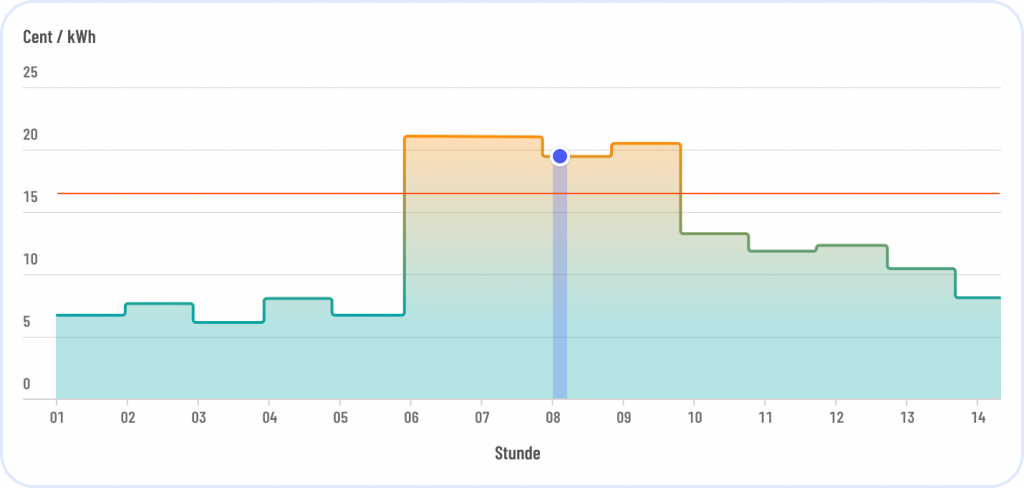Click the "Stunde" axis title

(518, 453)
